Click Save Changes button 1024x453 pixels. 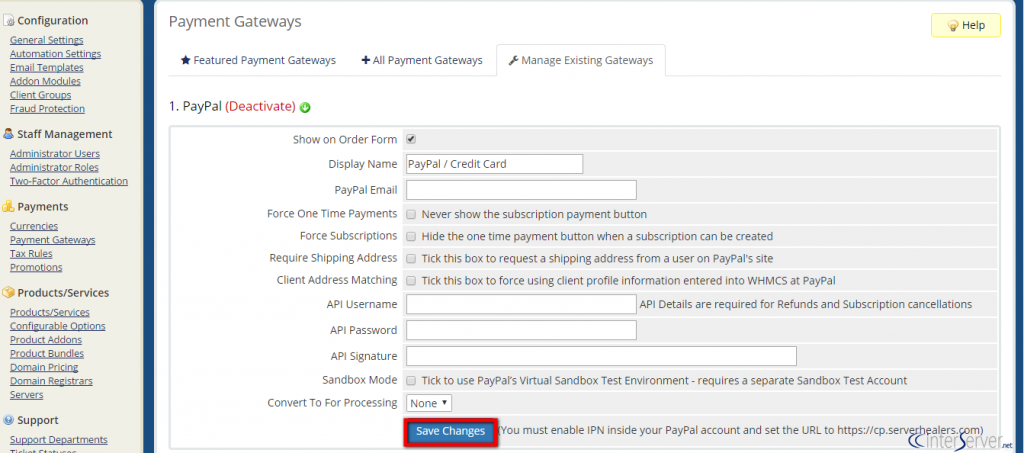point(451,431)
